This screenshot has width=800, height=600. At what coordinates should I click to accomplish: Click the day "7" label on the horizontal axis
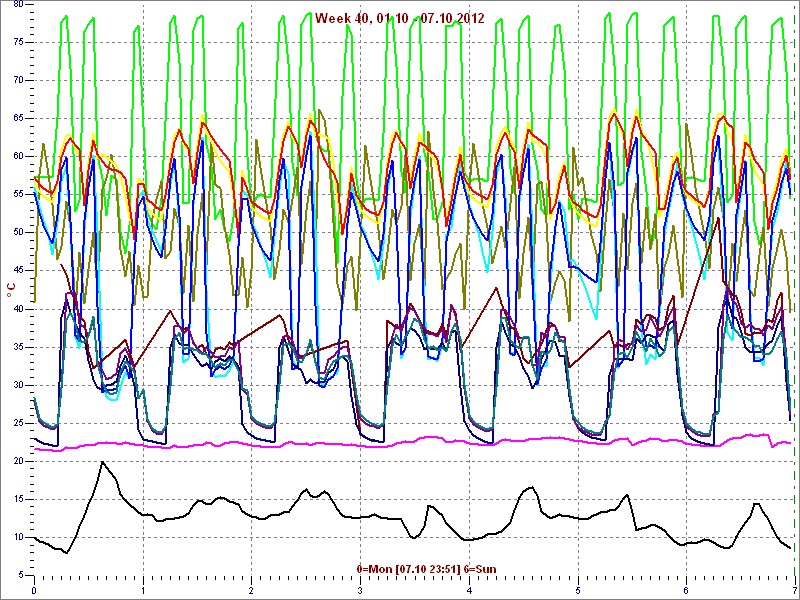795,591
